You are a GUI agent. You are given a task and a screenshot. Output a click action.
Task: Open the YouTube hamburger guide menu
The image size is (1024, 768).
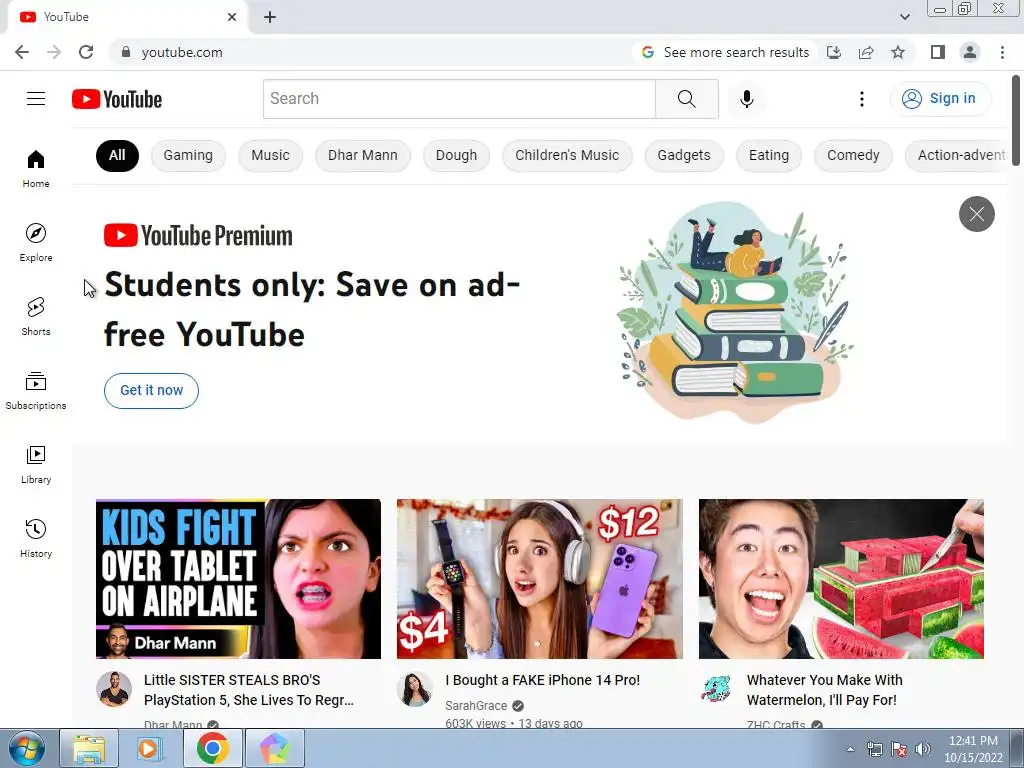click(36, 99)
